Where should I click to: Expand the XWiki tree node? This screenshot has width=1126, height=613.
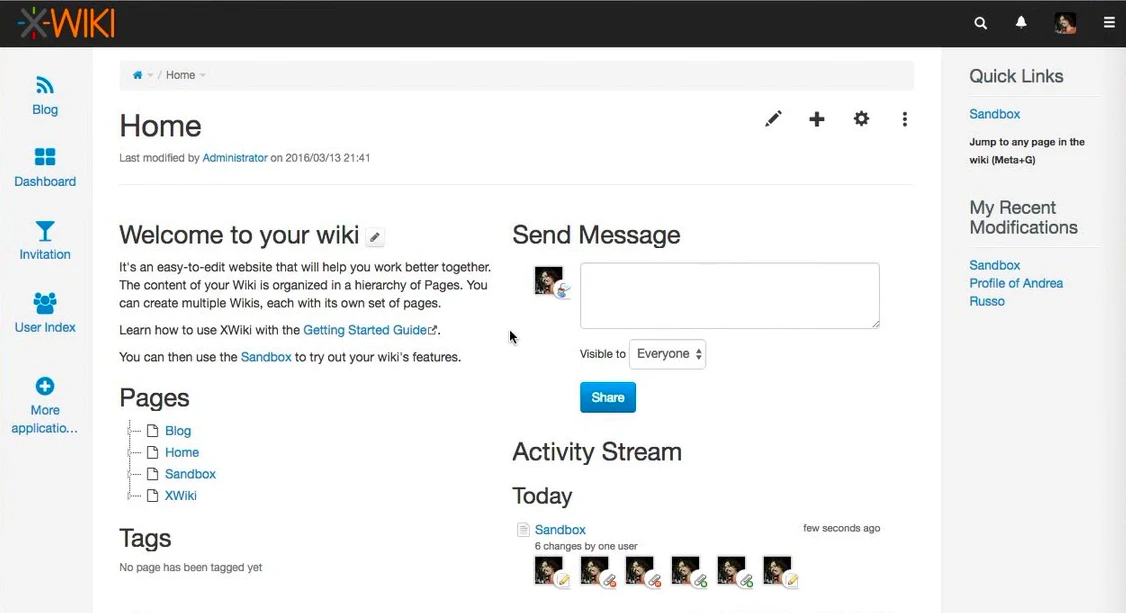click(130, 495)
